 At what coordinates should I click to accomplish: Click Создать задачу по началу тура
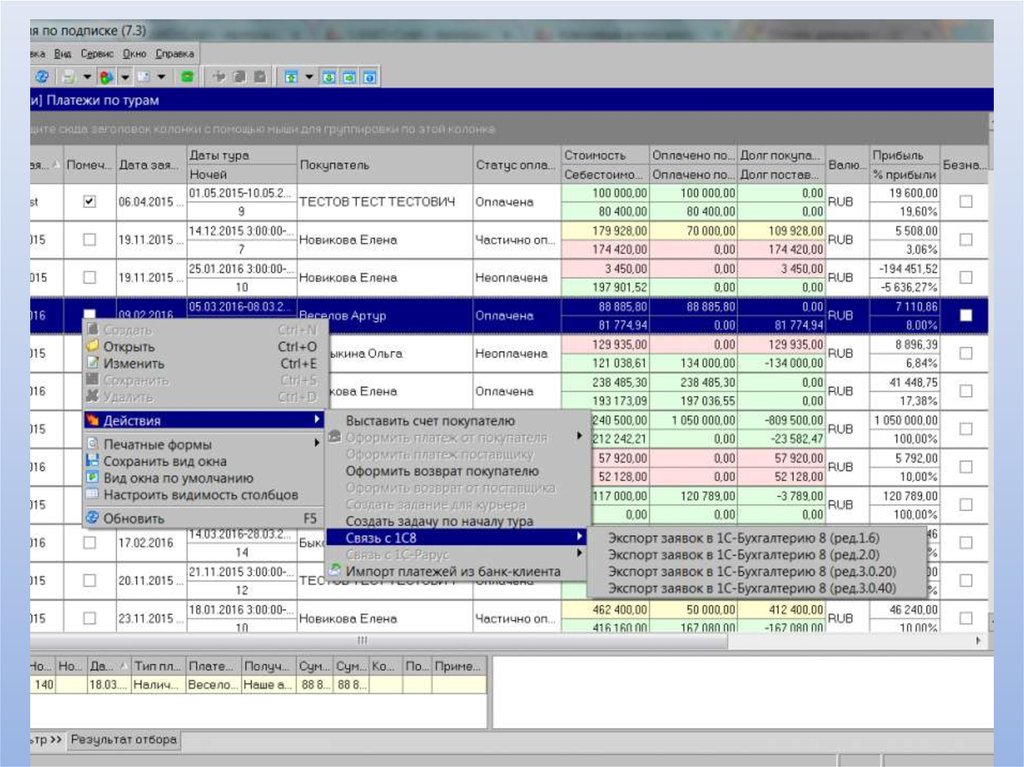pos(456,521)
